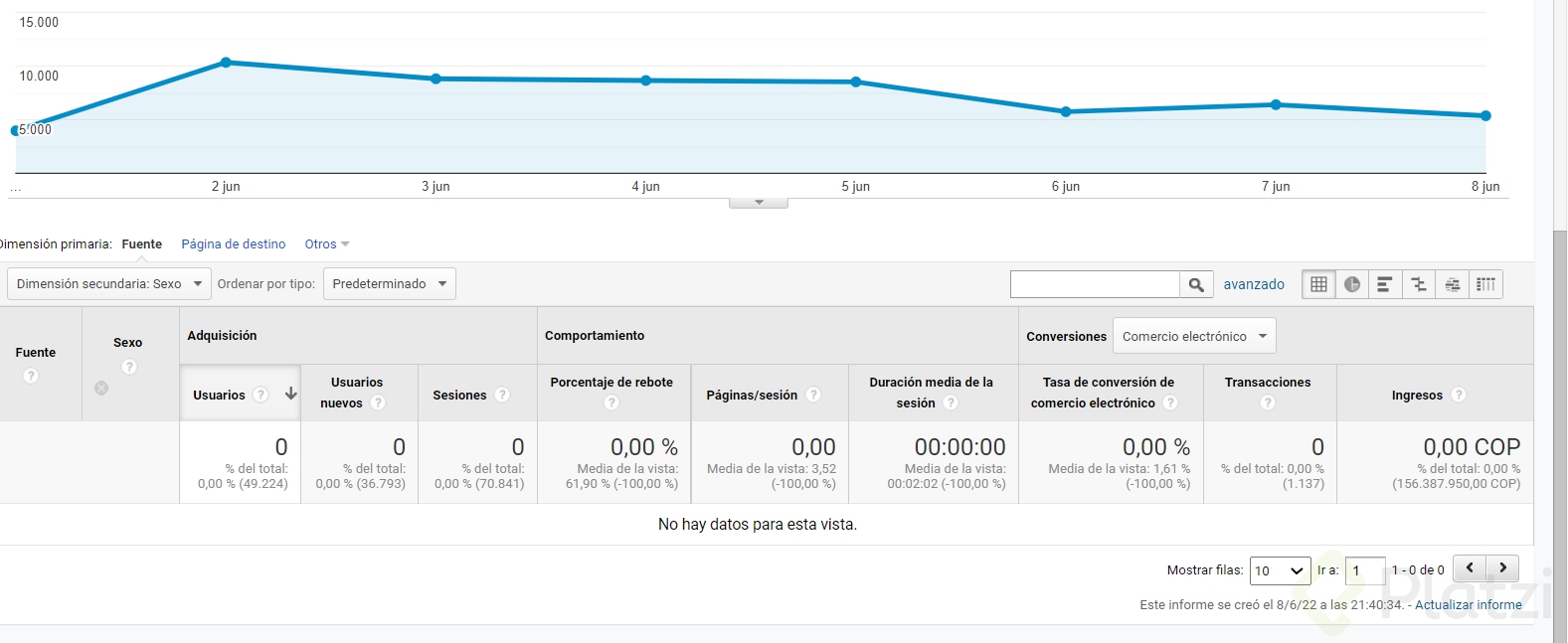Open help for Porcentaje de rebote
Viewport: 1568px width, 643px height.
tap(611, 402)
